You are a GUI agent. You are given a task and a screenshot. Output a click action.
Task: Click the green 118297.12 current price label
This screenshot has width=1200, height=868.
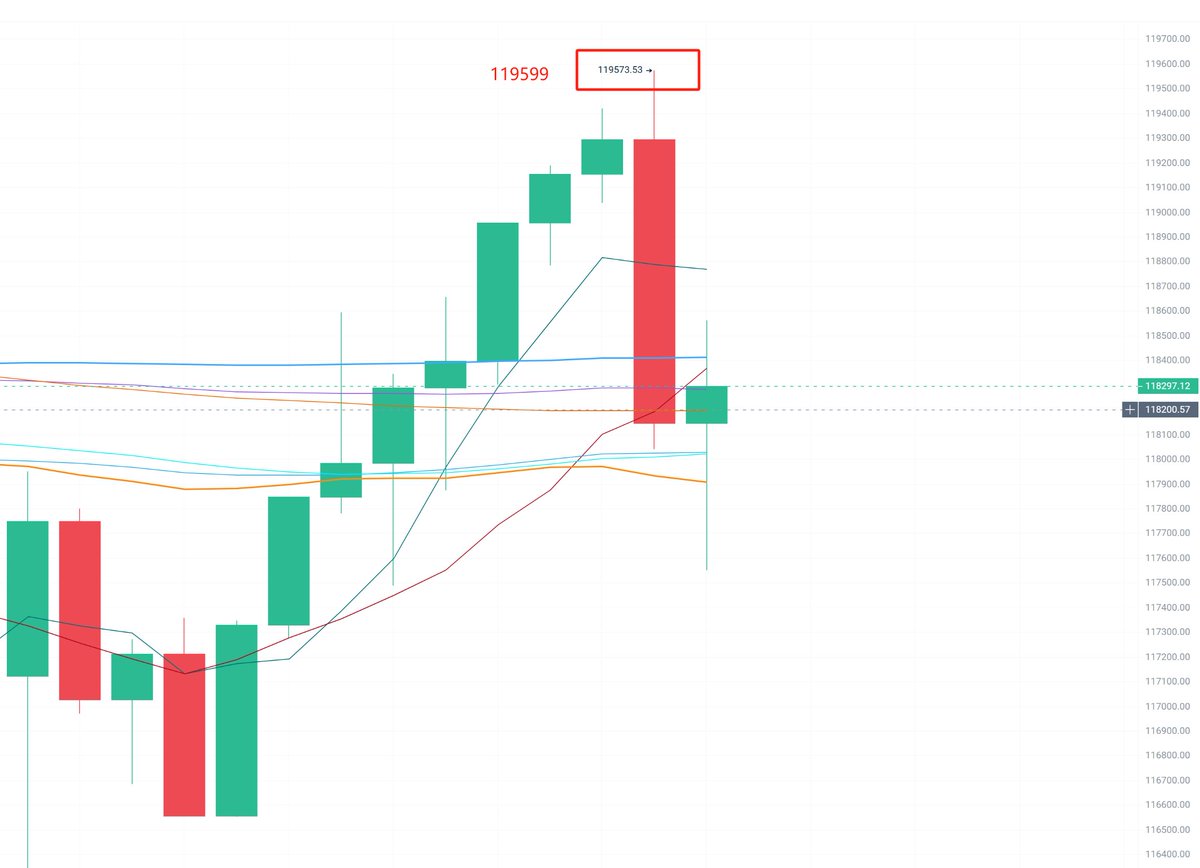click(1167, 386)
